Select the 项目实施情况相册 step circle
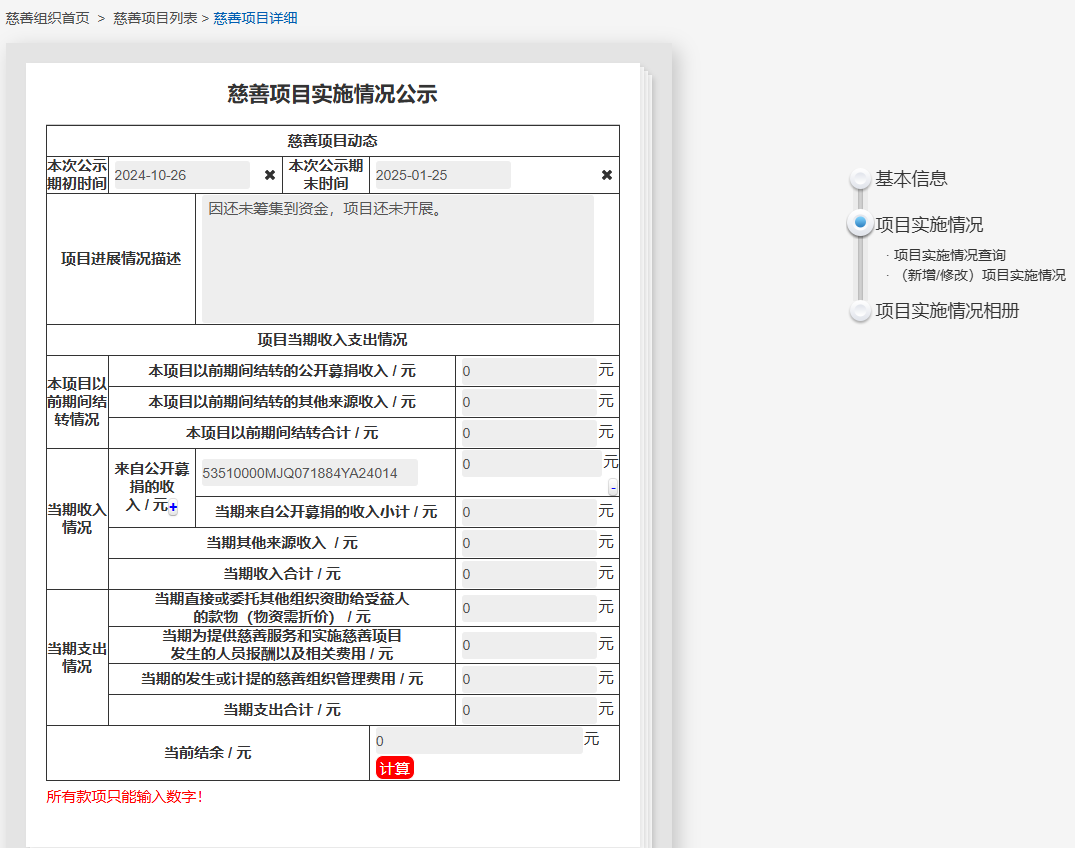Viewport: 1075px width, 848px height. pos(860,311)
